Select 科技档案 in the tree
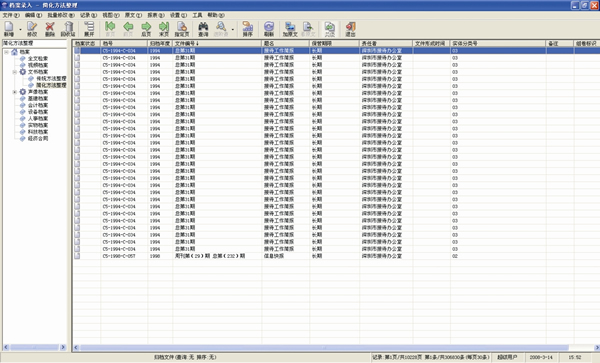 pos(38,132)
